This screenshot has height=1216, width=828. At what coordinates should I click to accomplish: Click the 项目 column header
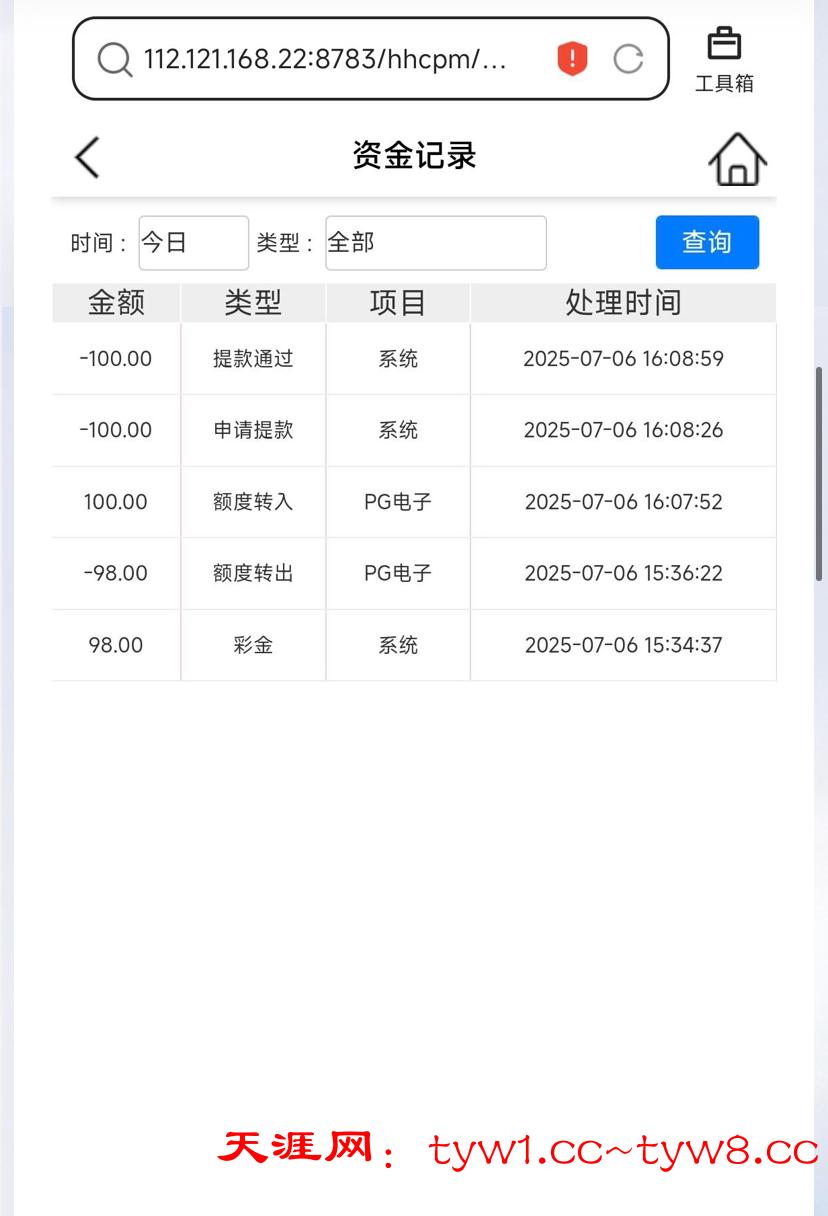point(398,303)
